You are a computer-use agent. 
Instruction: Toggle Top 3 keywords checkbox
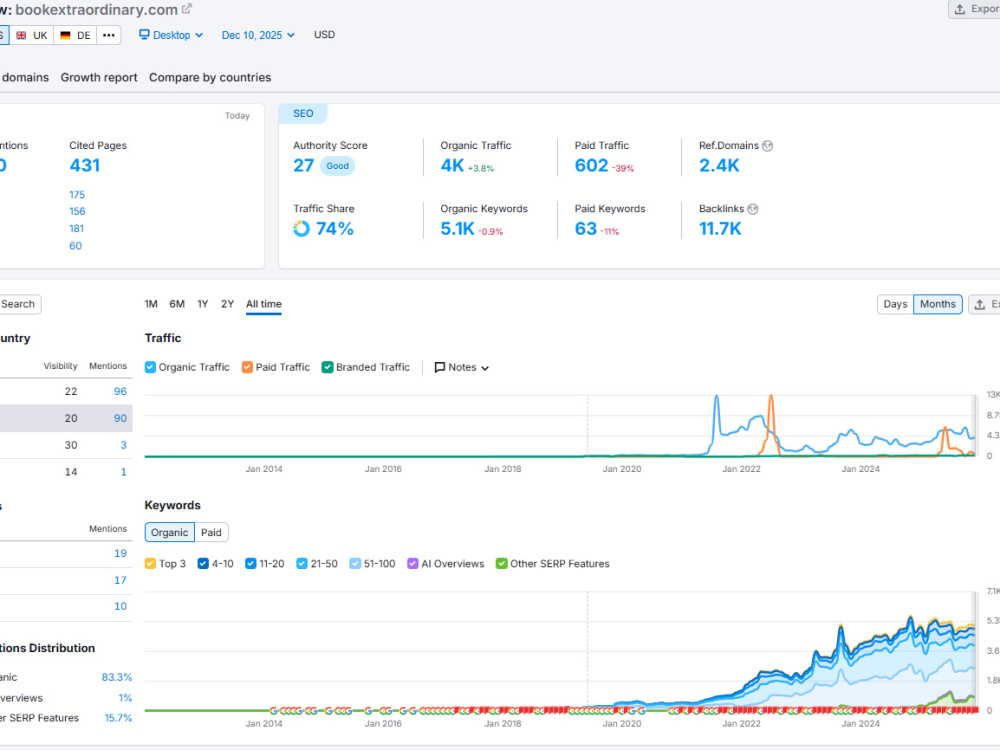click(151, 564)
